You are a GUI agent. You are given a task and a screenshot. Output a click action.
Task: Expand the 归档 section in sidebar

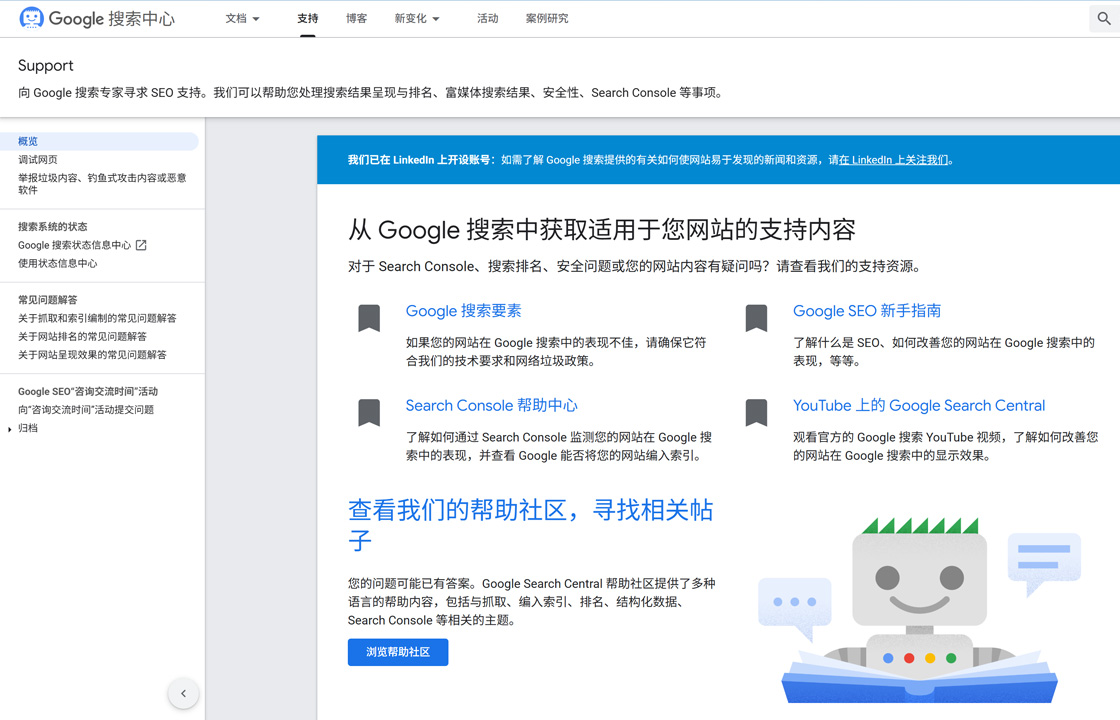[9, 429]
